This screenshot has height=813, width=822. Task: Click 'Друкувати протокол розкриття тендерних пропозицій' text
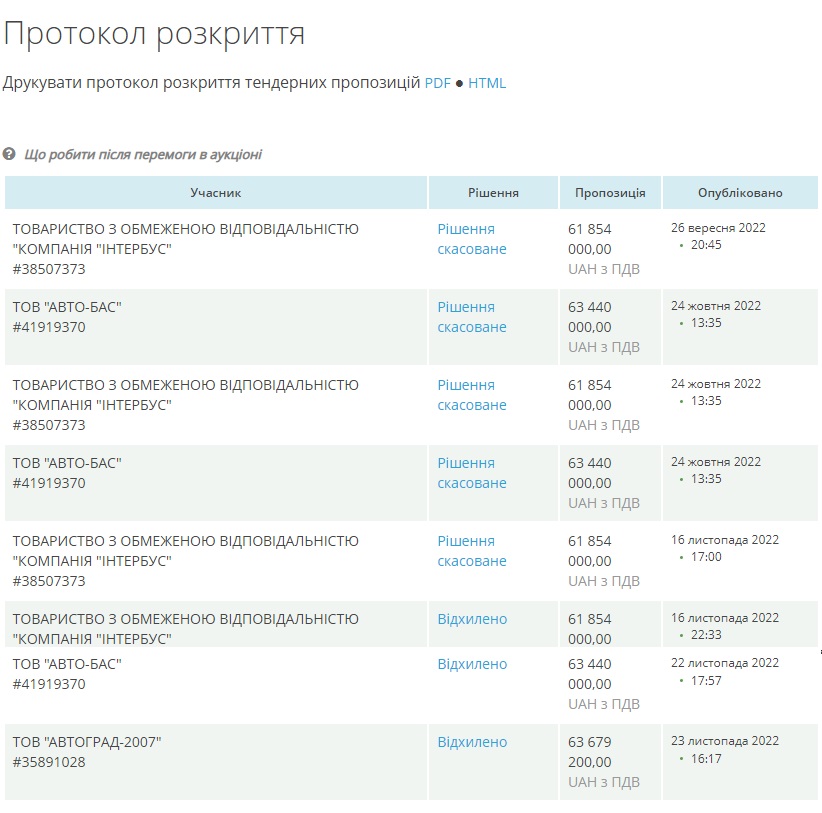pyautogui.click(x=211, y=83)
